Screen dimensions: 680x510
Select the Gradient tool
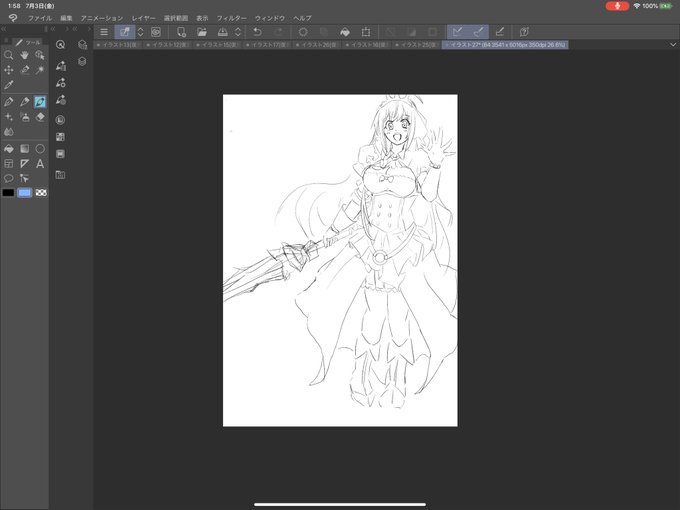pos(24,149)
